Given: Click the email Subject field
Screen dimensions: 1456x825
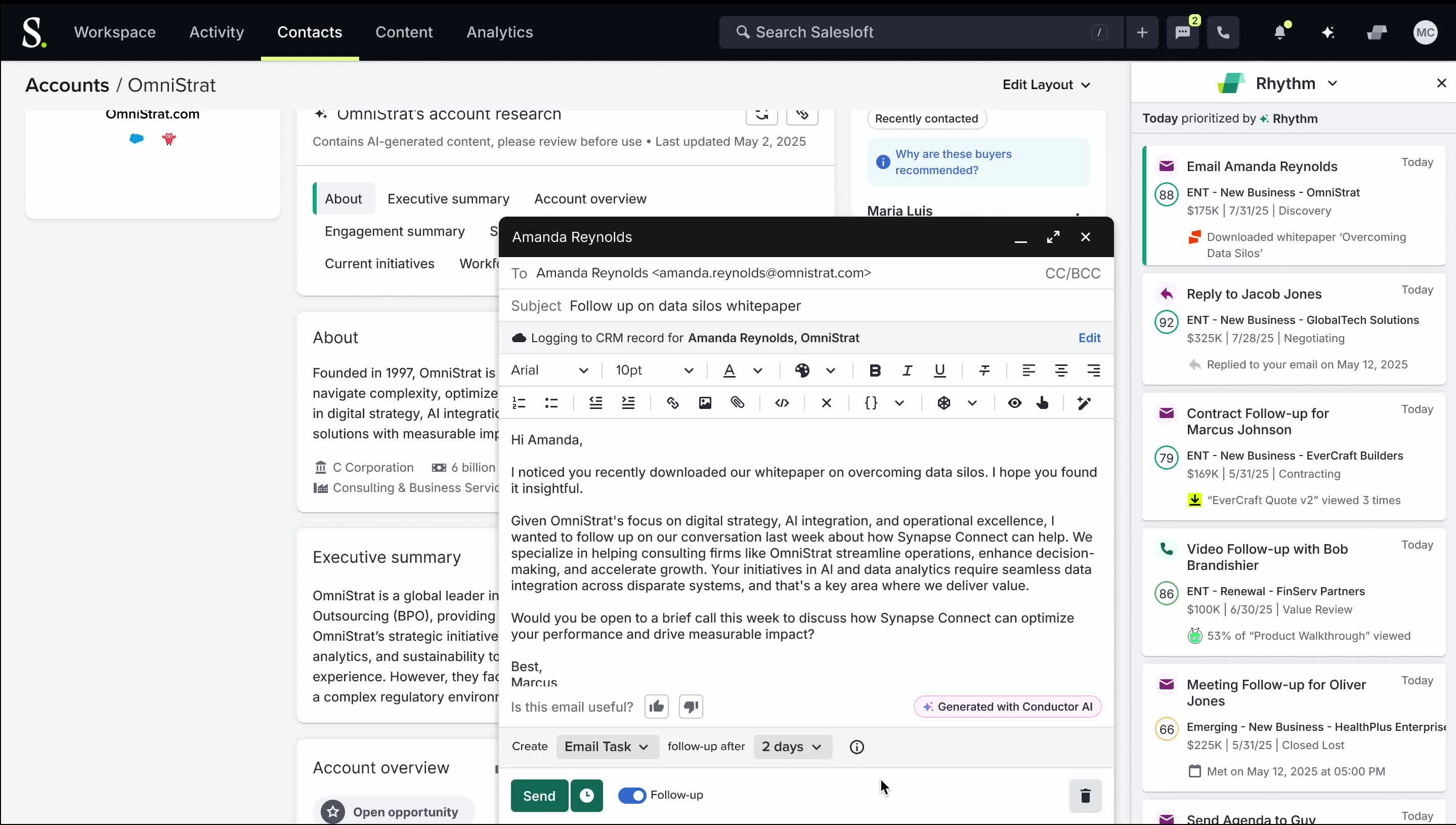Looking at the screenshot, I should pyautogui.click(x=806, y=306).
